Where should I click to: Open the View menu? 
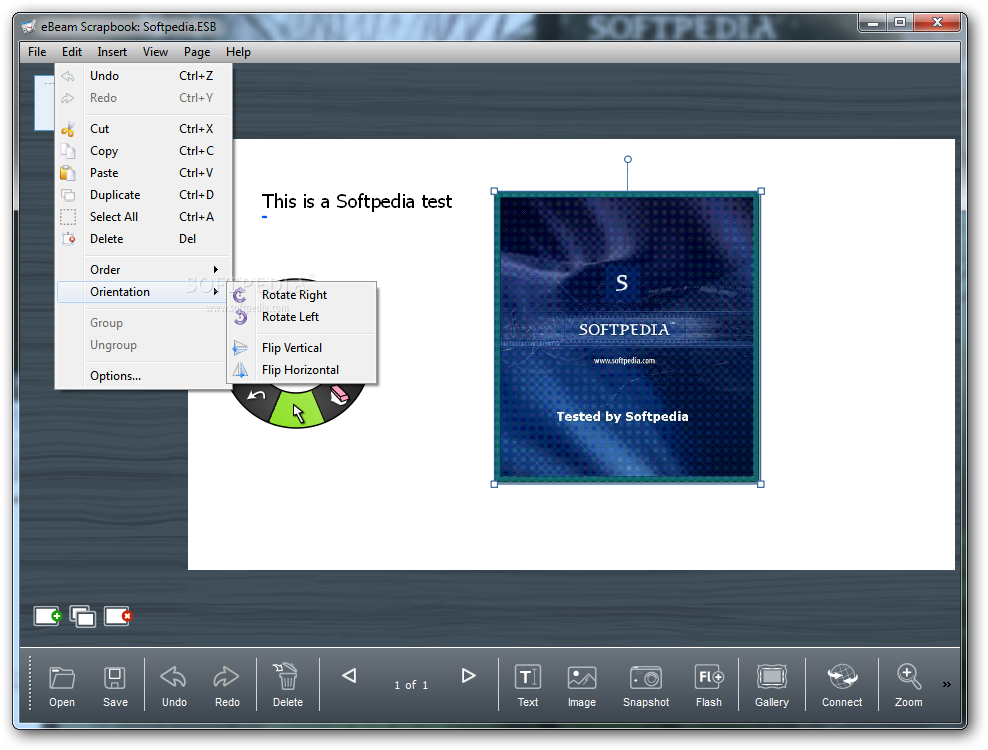click(155, 52)
